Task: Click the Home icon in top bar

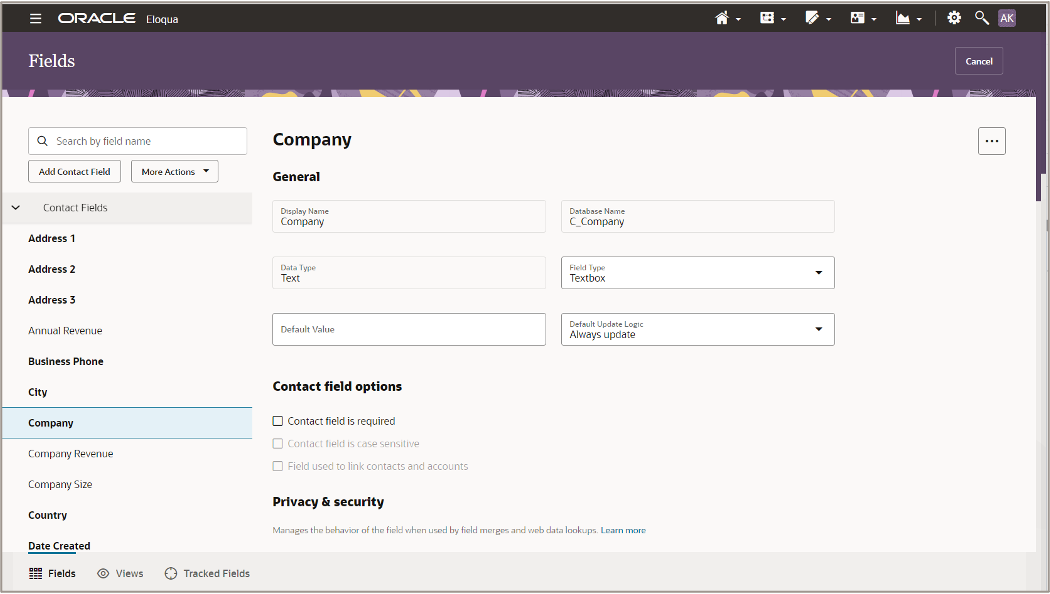Action: tap(722, 18)
